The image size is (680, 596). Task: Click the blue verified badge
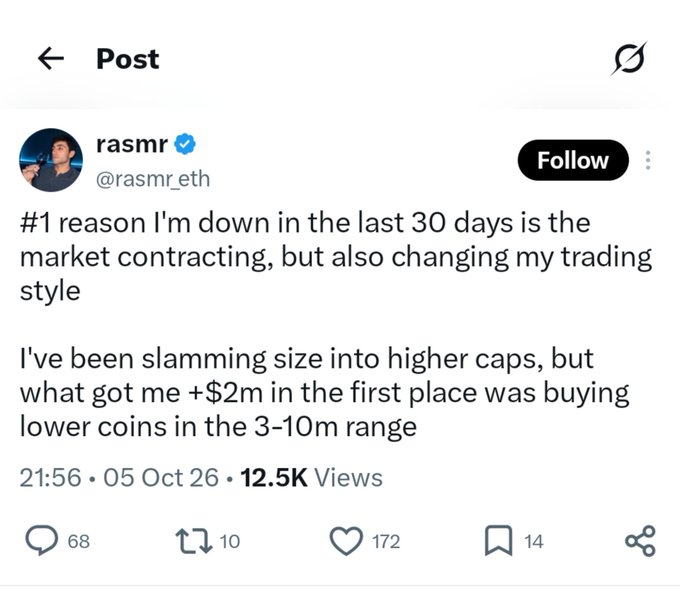click(185, 144)
